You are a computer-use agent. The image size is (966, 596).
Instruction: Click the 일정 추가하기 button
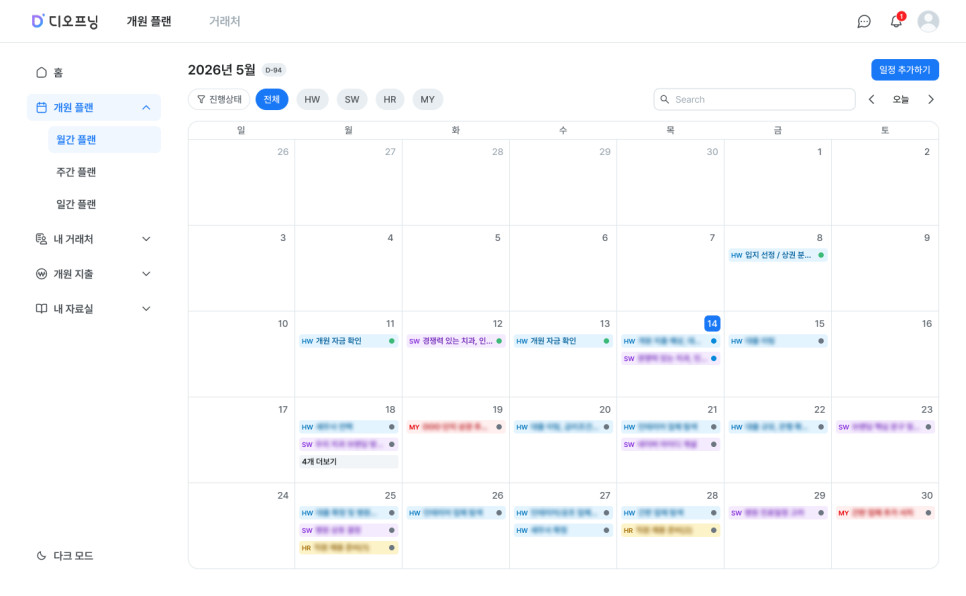[905, 70]
